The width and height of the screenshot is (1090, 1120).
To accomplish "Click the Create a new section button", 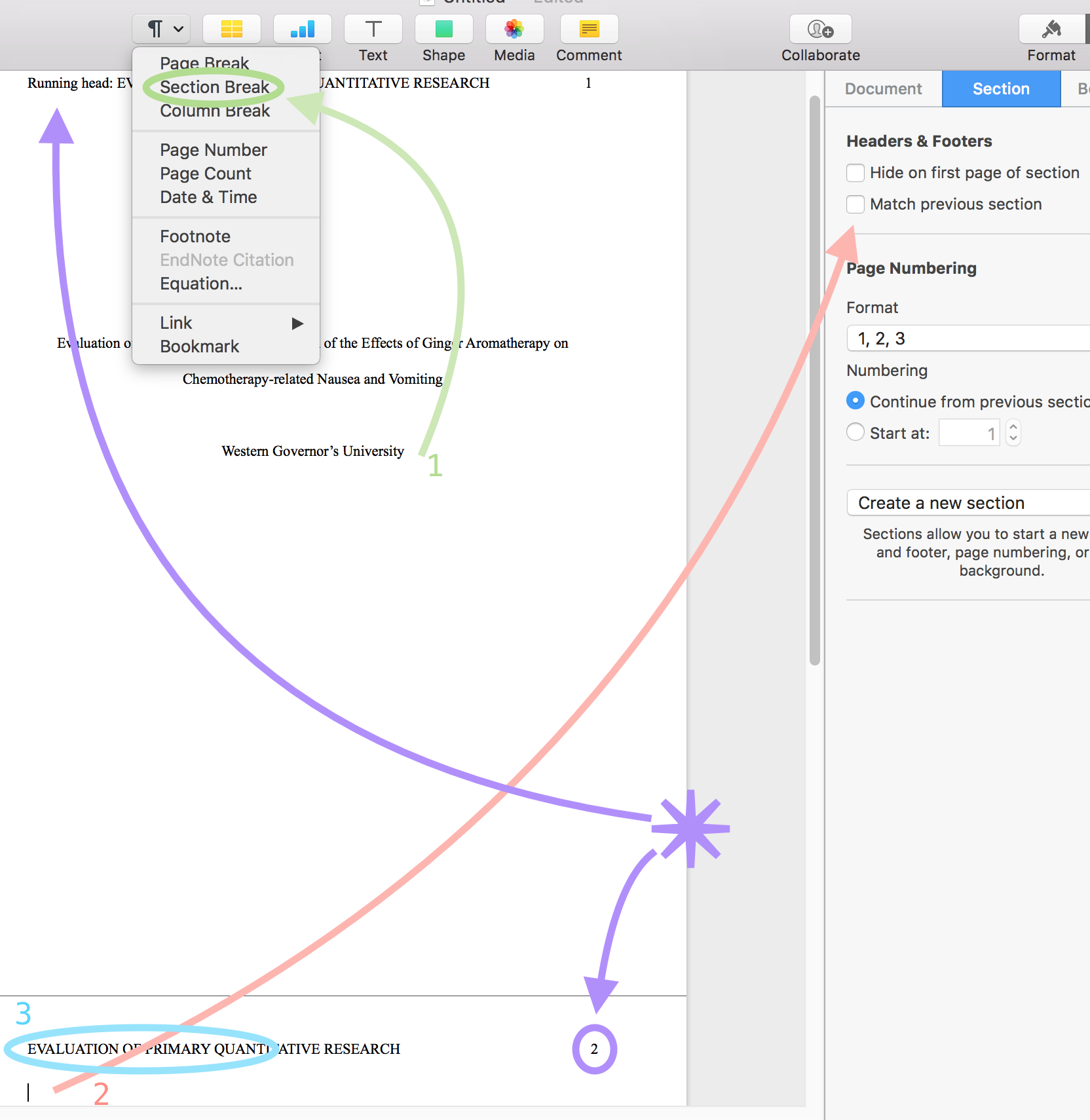I will click(968, 503).
